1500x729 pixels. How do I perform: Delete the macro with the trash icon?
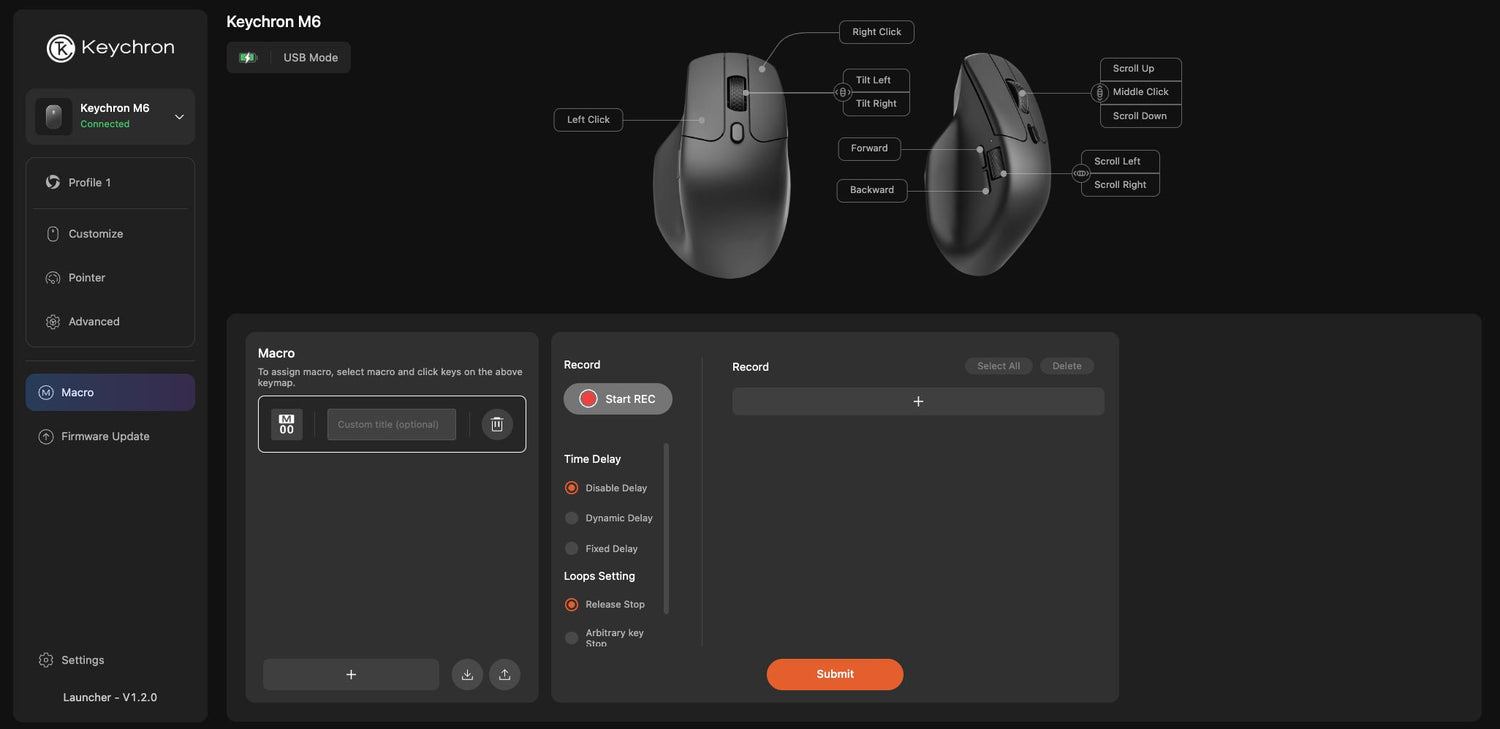point(497,424)
